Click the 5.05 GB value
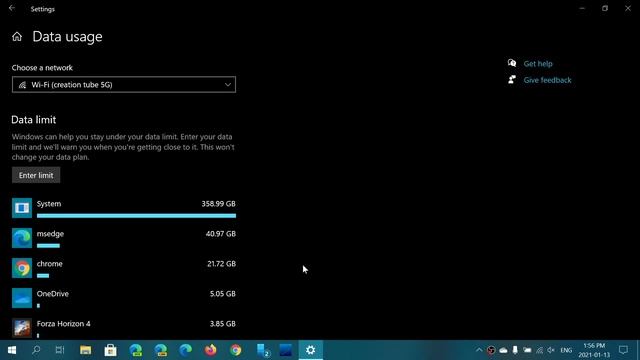 point(222,294)
